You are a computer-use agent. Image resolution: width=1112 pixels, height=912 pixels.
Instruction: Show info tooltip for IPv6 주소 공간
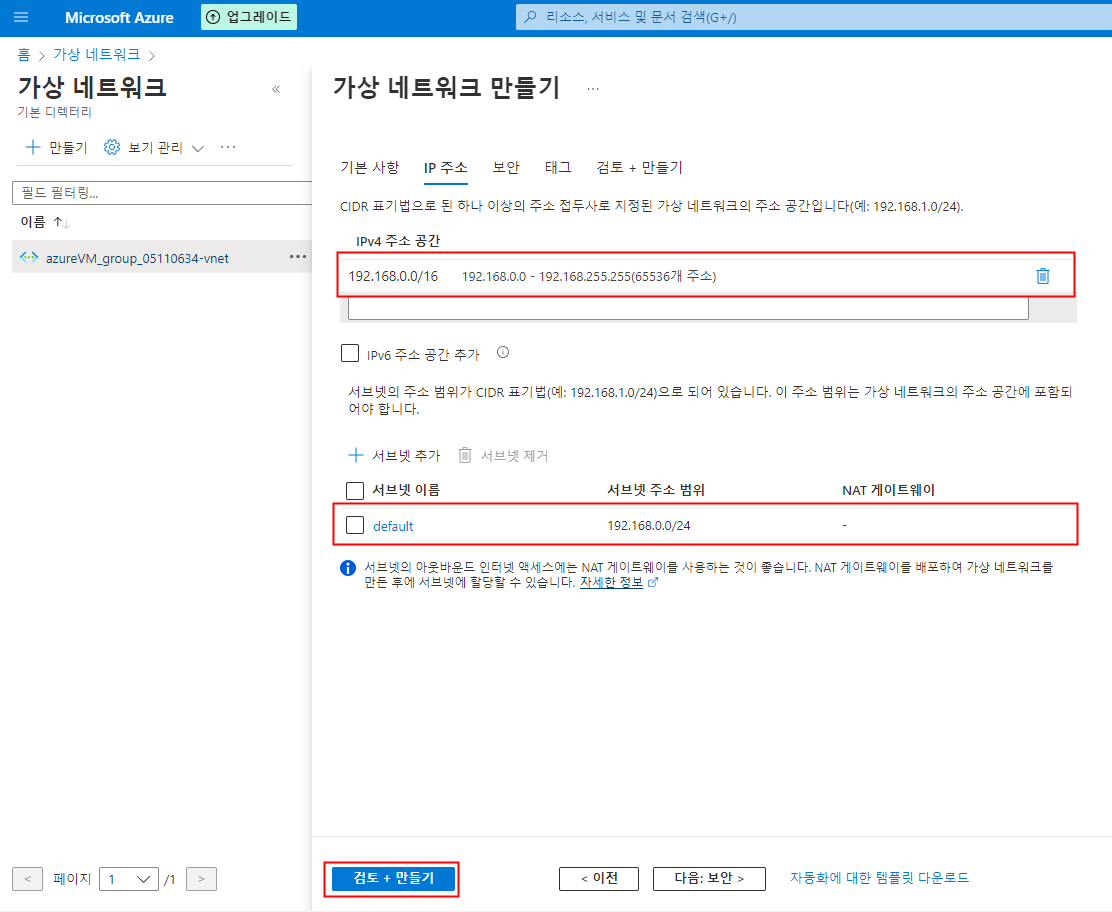pos(503,352)
